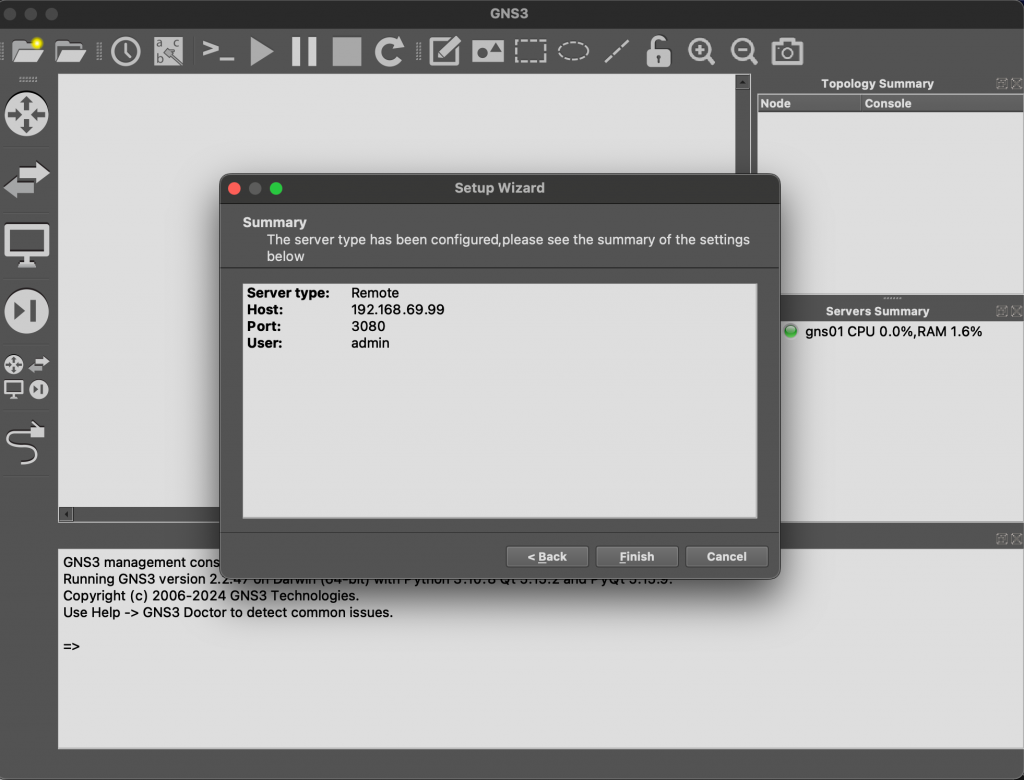Go back in the Setup Wizard
The image size is (1024, 780).
[x=547, y=557]
